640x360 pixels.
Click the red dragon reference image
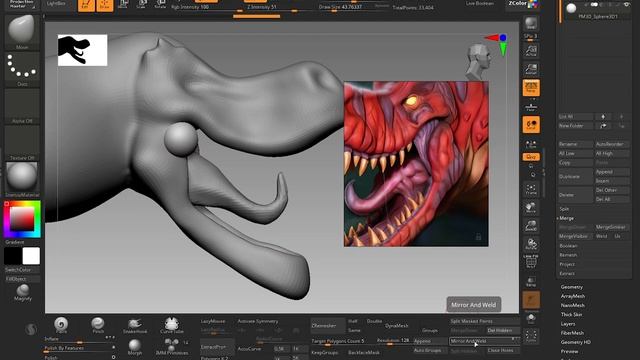(416, 164)
